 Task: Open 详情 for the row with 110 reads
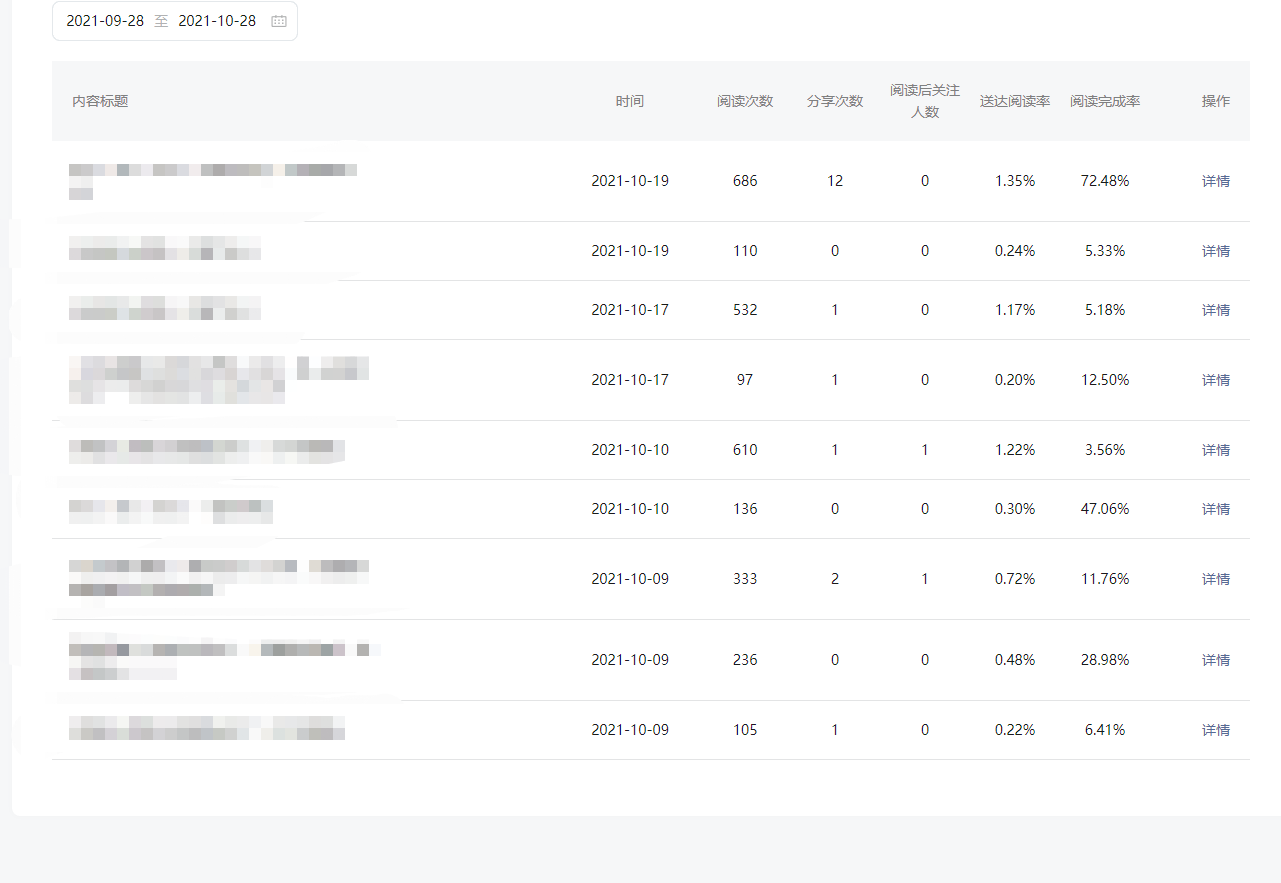tap(1215, 251)
